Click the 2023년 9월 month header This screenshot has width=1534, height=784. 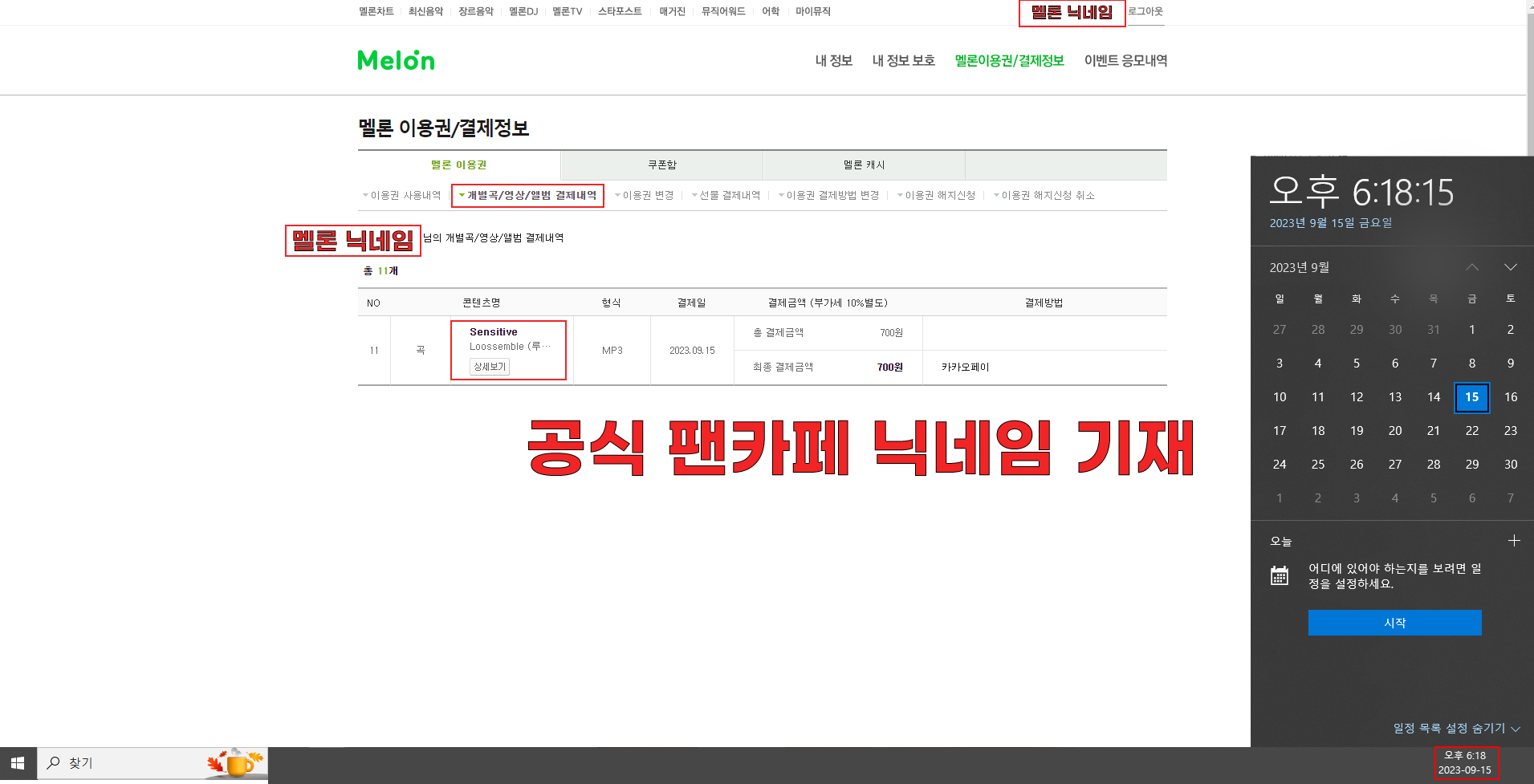[x=1300, y=268]
